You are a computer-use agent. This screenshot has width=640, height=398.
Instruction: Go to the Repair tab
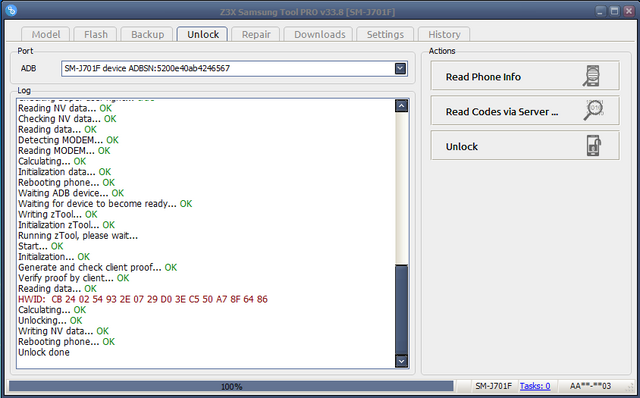click(x=256, y=34)
